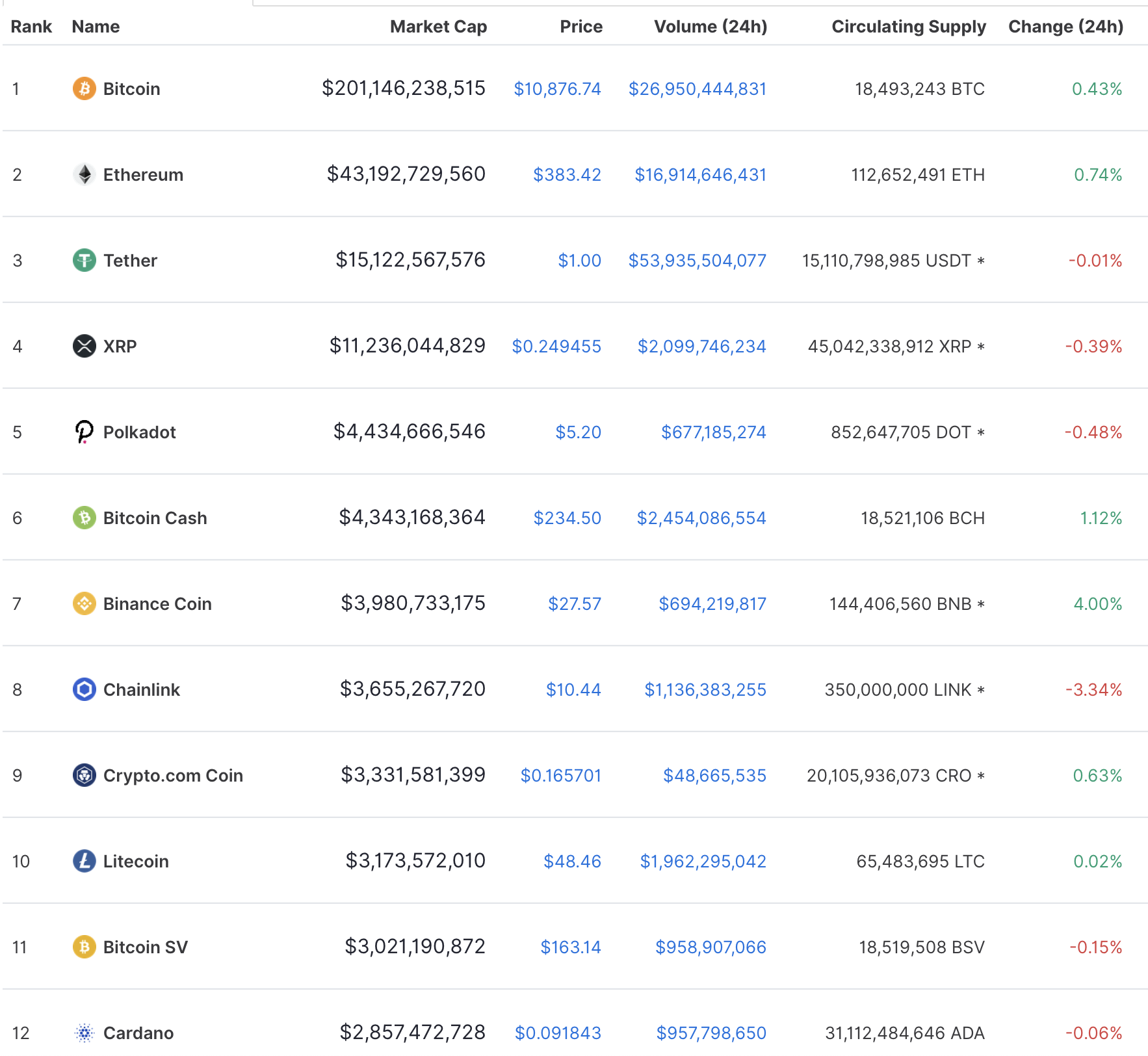Click Polkadot price $5.20
1148x1056 pixels.
[x=578, y=432]
